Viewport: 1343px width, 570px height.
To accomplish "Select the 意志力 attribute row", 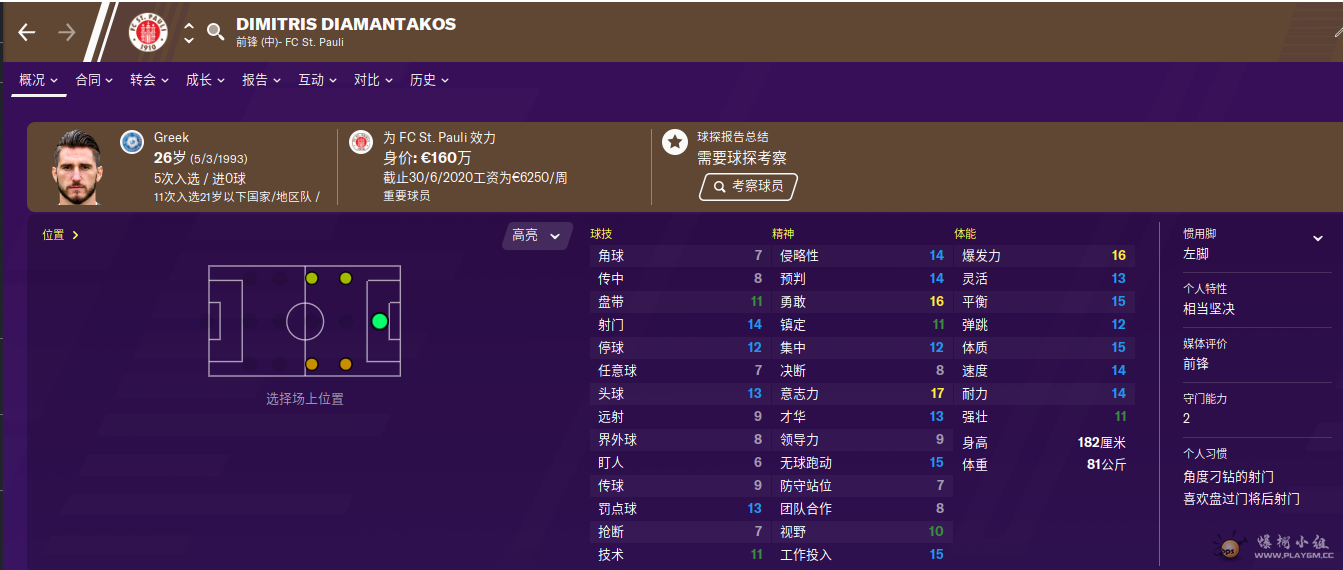I will pos(862,394).
